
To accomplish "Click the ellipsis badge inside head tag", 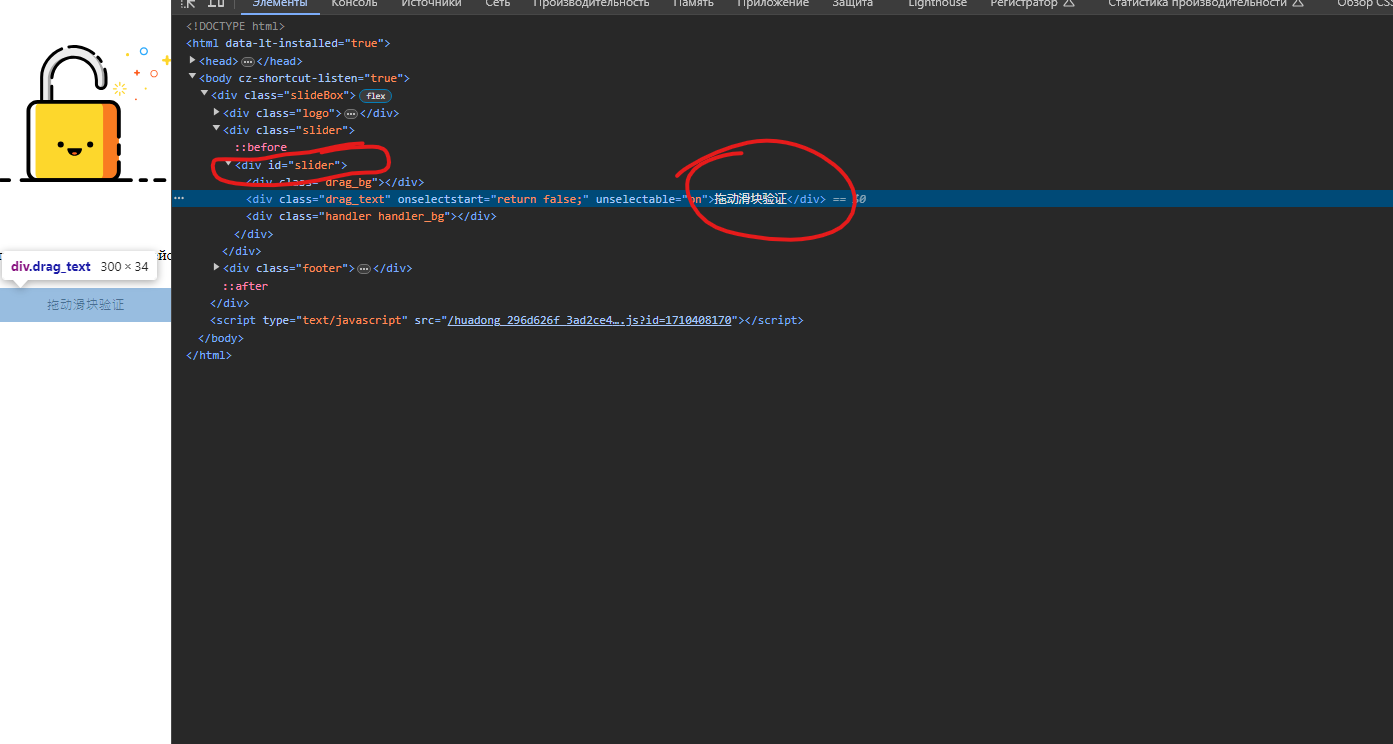I will click(248, 62).
